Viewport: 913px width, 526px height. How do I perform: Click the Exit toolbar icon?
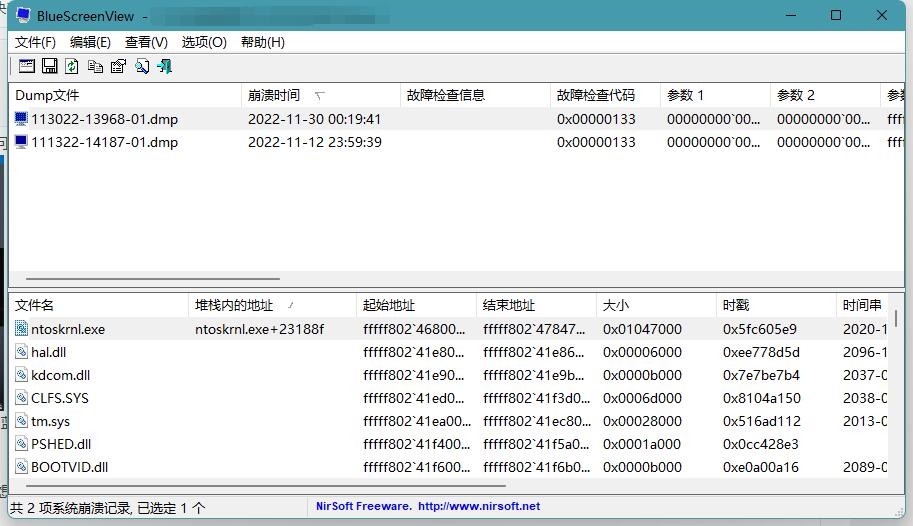click(165, 66)
